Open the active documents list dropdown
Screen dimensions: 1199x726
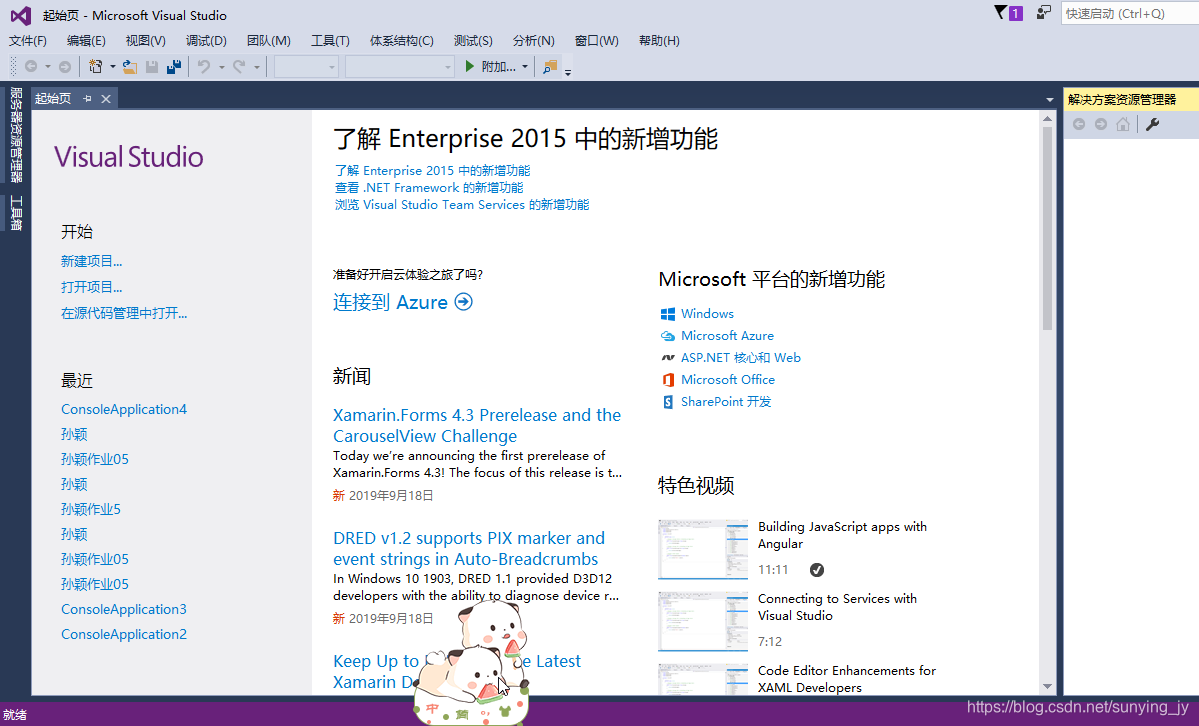[x=1050, y=99]
